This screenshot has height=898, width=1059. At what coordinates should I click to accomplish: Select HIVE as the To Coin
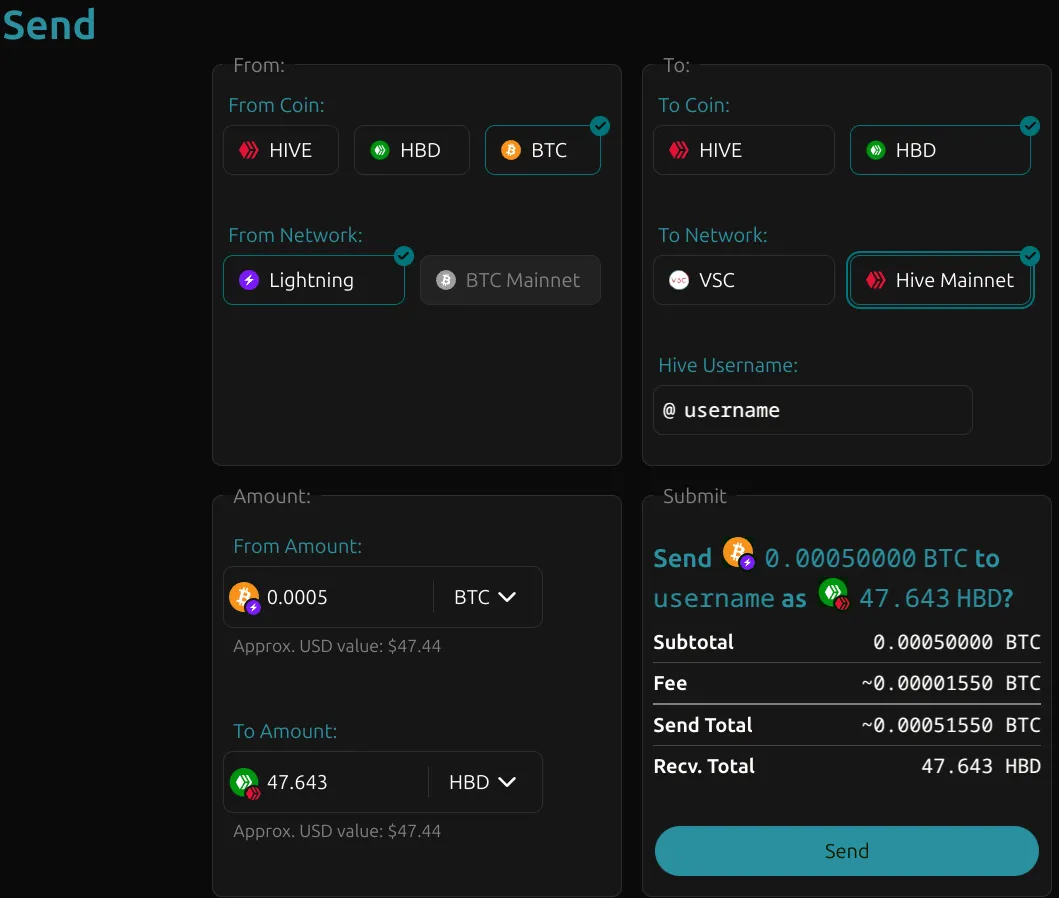point(744,150)
